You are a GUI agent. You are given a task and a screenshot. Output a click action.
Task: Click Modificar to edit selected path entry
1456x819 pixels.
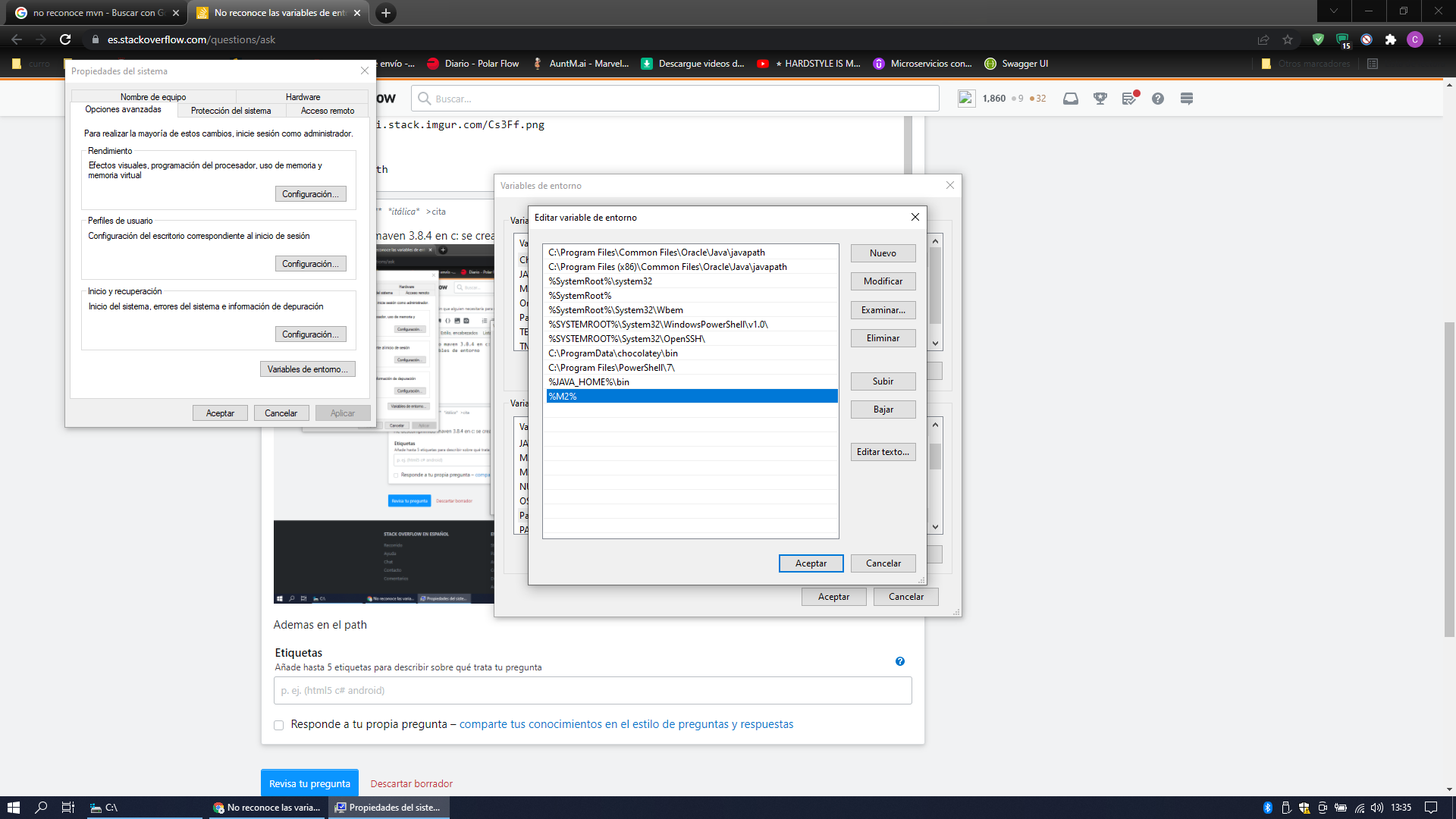click(883, 281)
